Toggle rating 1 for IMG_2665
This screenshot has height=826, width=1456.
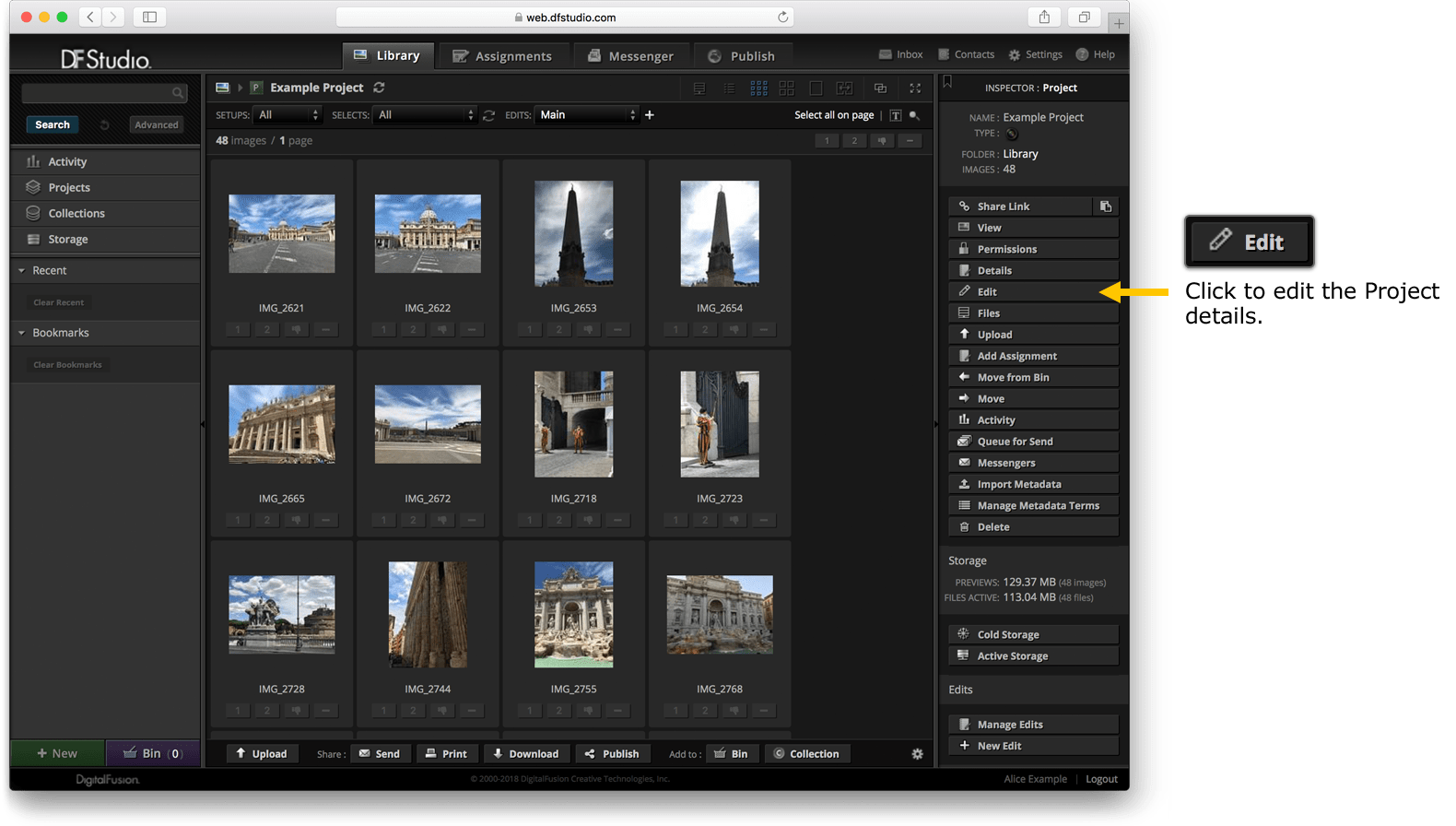click(x=238, y=520)
